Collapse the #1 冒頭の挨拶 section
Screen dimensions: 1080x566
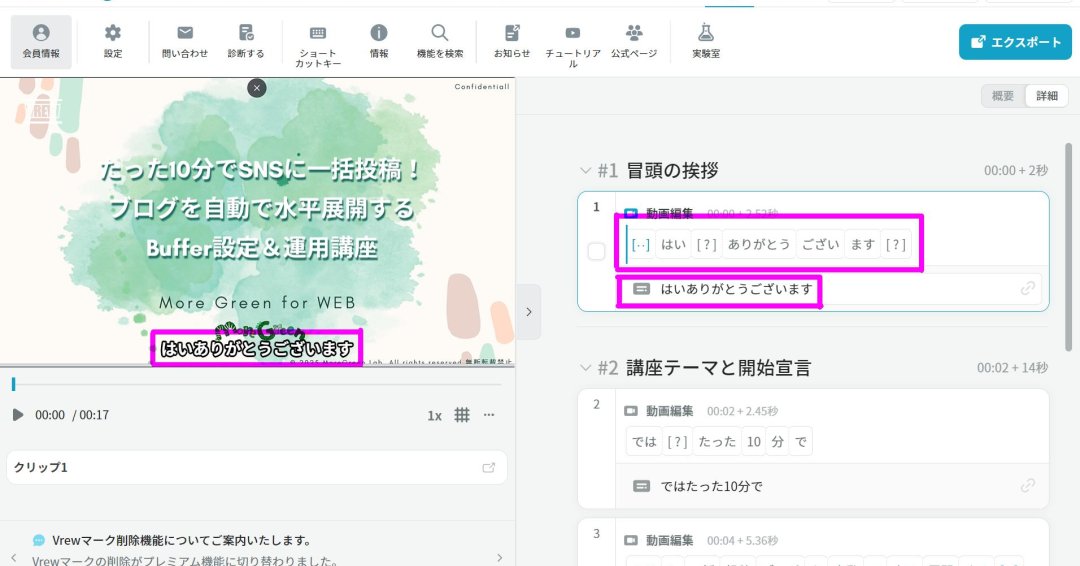point(586,171)
